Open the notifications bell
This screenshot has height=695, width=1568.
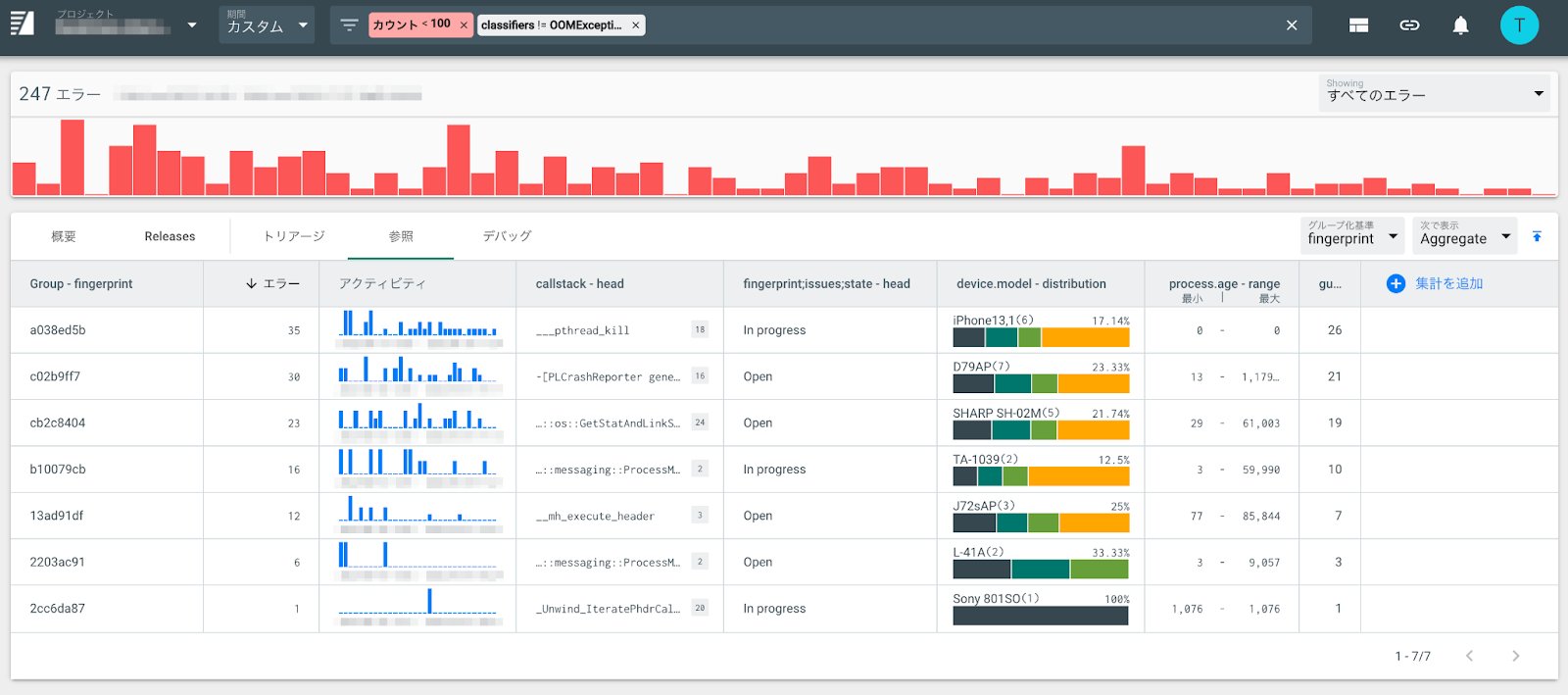[1460, 25]
